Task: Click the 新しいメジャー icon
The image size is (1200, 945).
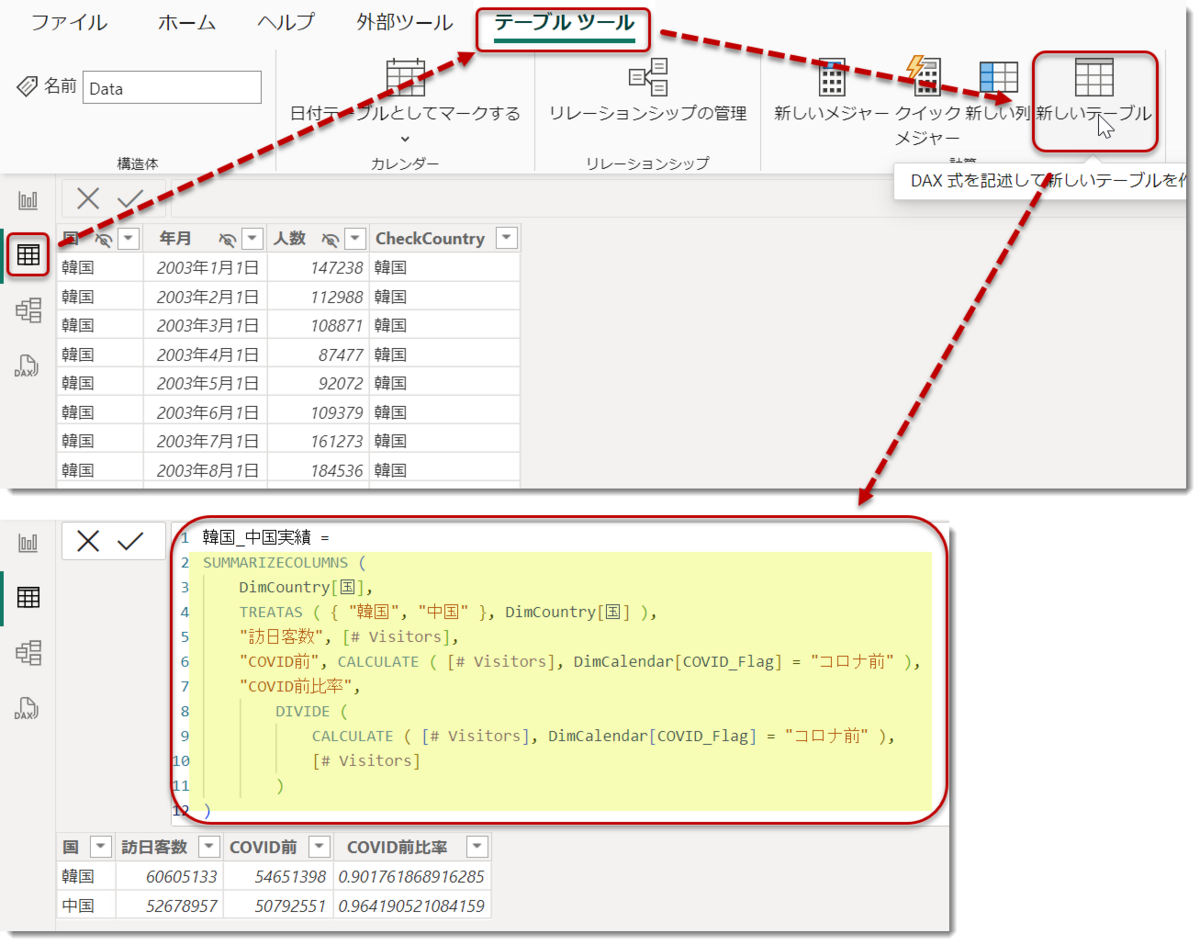Action: (x=832, y=77)
